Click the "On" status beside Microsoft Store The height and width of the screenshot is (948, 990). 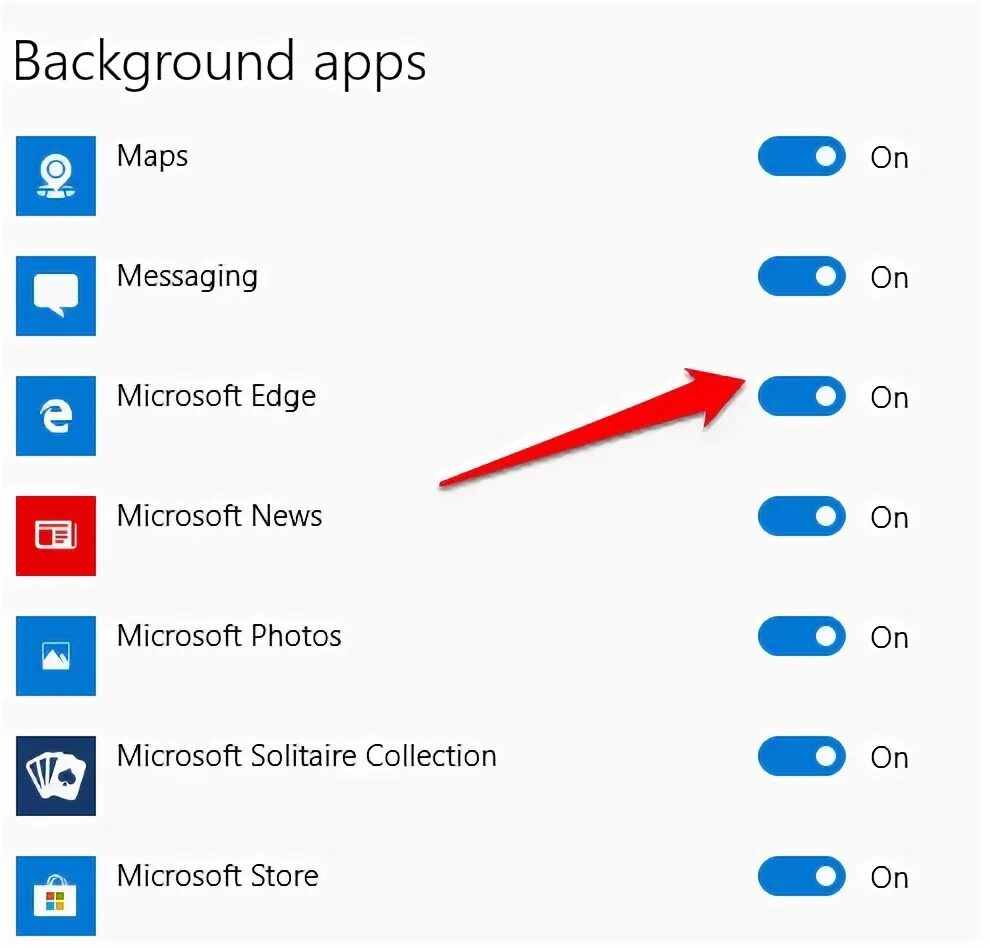[890, 877]
